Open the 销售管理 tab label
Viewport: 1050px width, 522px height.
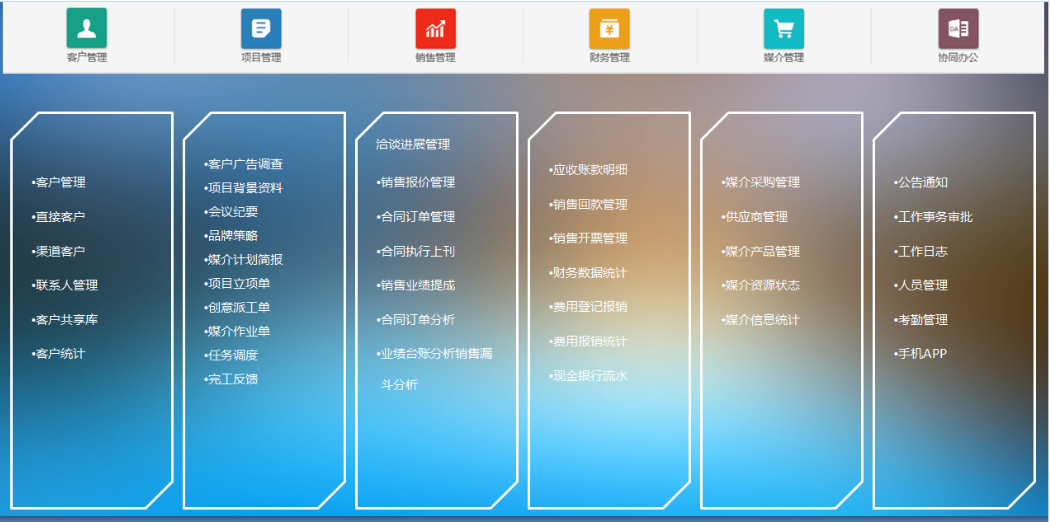pos(435,58)
